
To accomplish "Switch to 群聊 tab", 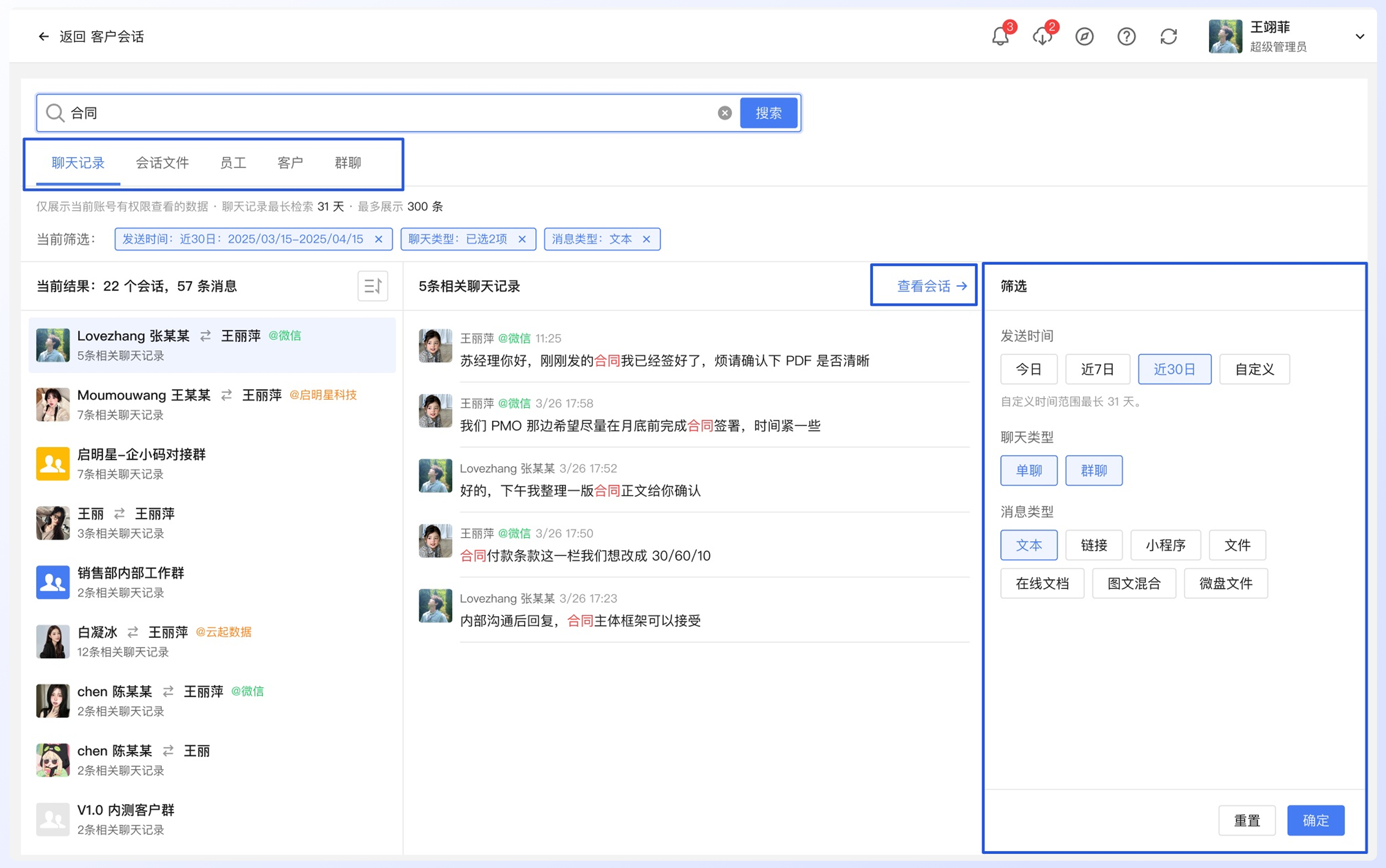I will click(348, 163).
